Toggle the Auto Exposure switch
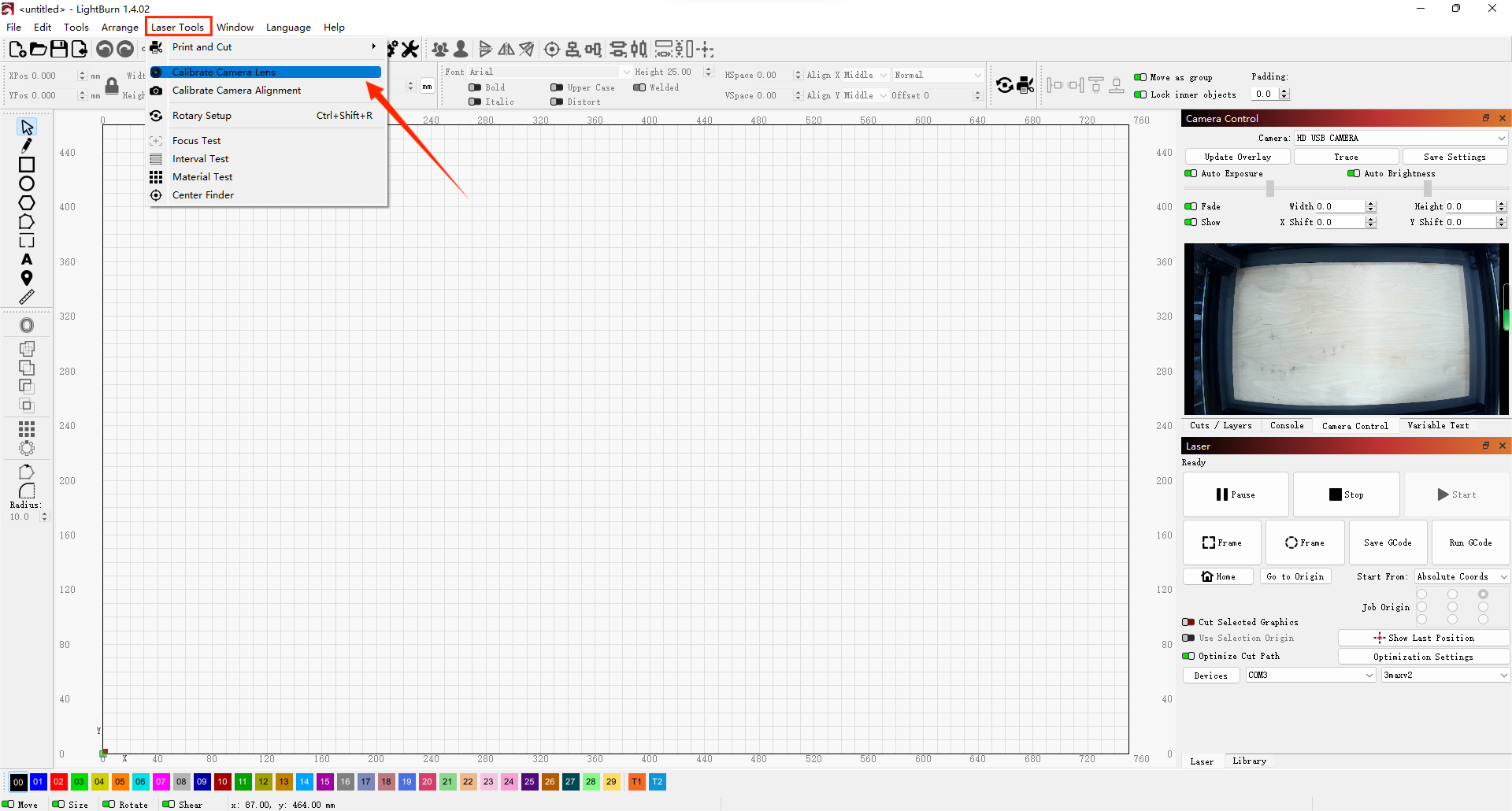The width and height of the screenshot is (1512, 811). click(x=1191, y=173)
